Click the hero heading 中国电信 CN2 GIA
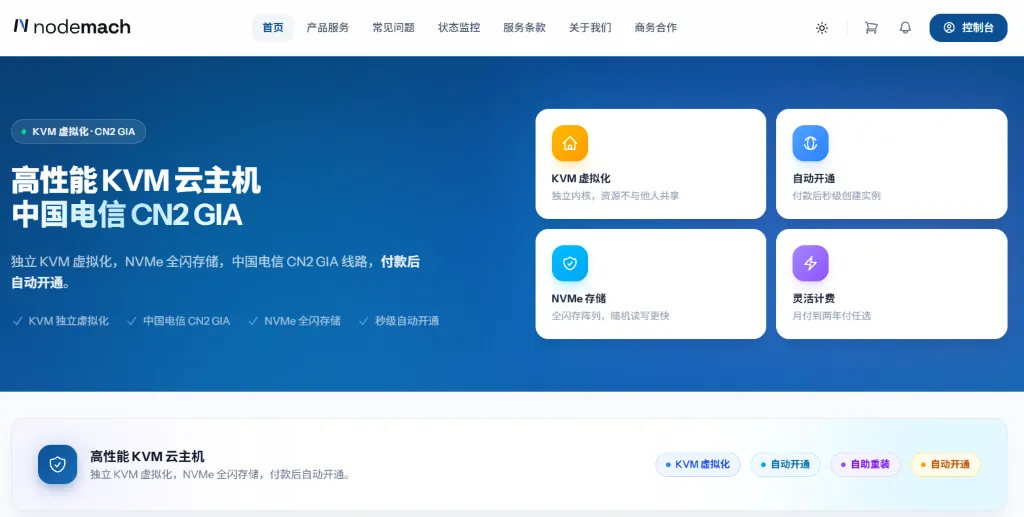The width and height of the screenshot is (1024, 517). [x=127, y=214]
